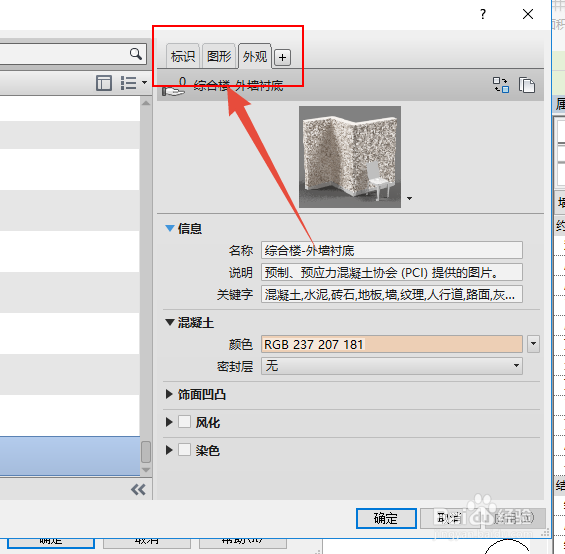This screenshot has height=554, width=565.
Task: Switch to the 标识 tab
Action: (x=183, y=56)
